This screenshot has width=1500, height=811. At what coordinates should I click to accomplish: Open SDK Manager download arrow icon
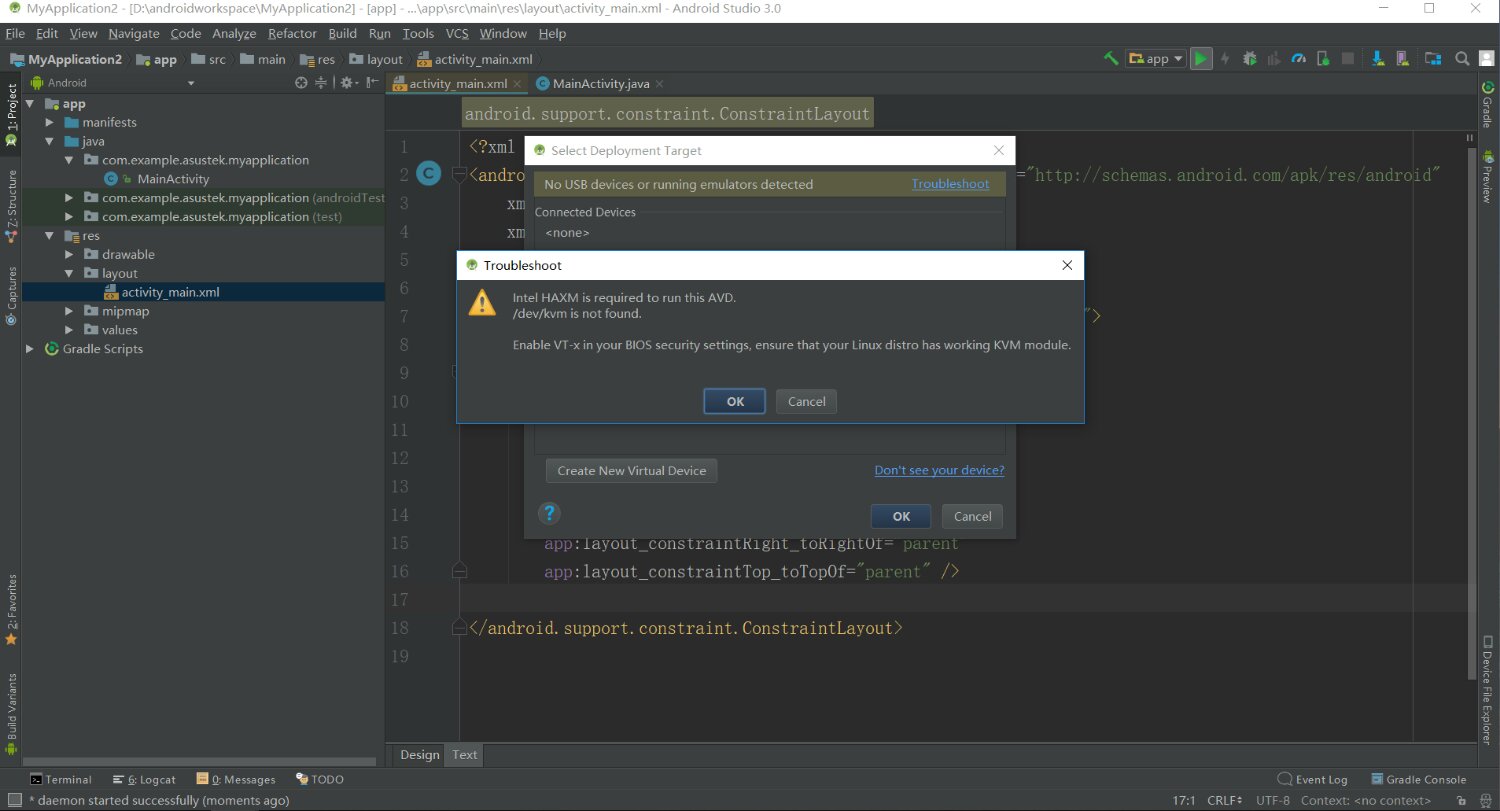tap(1378, 59)
